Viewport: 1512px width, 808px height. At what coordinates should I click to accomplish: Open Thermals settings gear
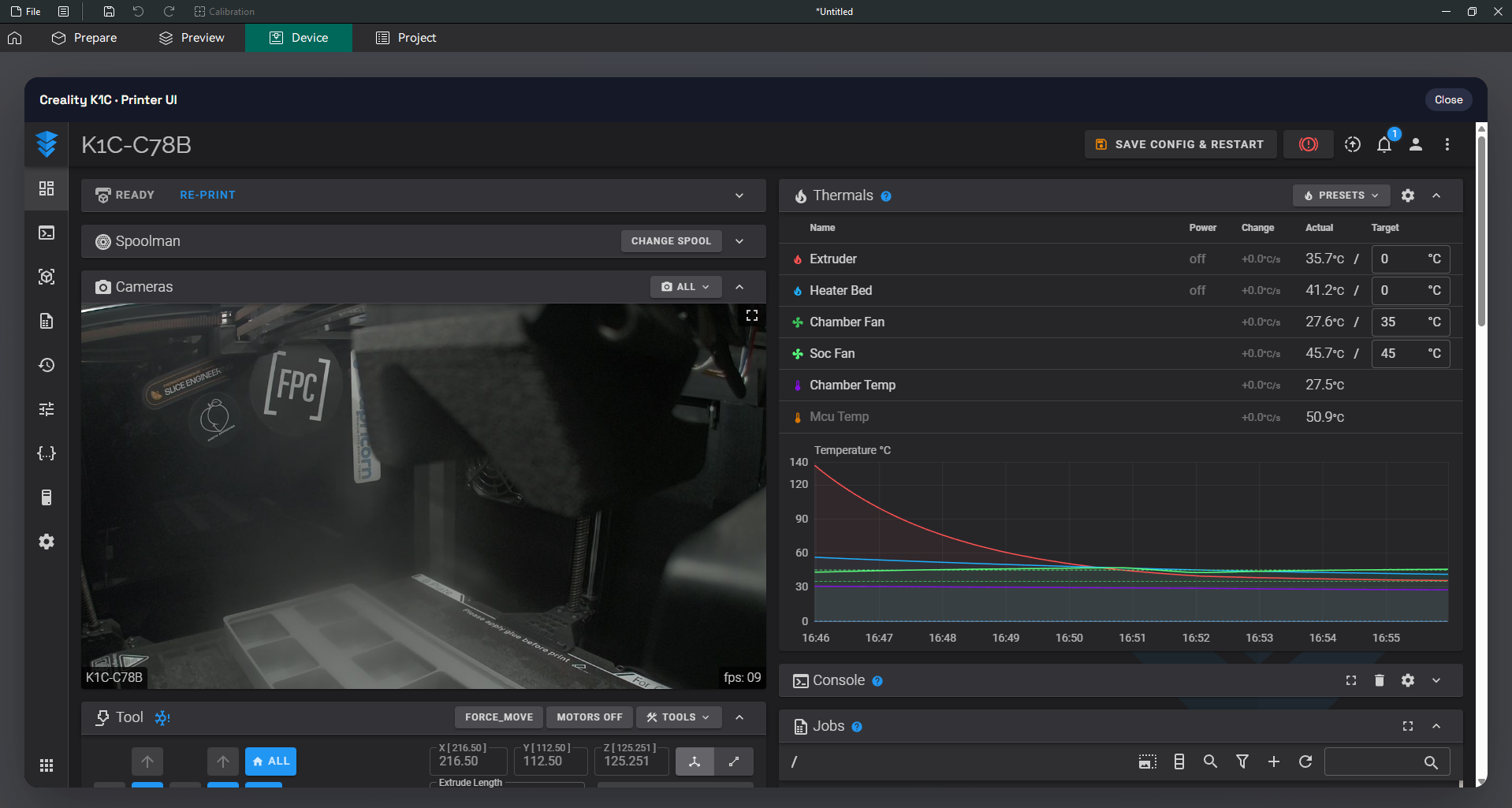[x=1408, y=195]
